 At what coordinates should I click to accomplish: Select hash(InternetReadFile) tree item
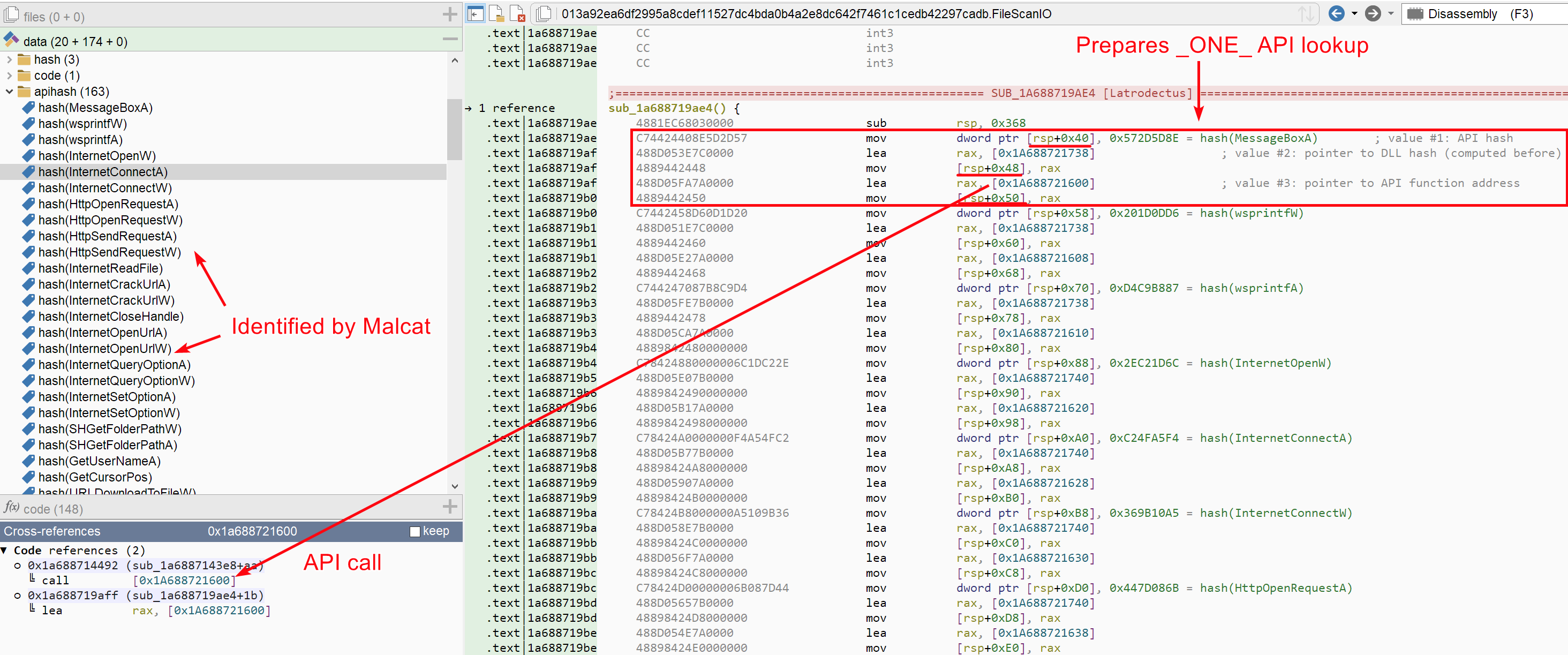101,268
